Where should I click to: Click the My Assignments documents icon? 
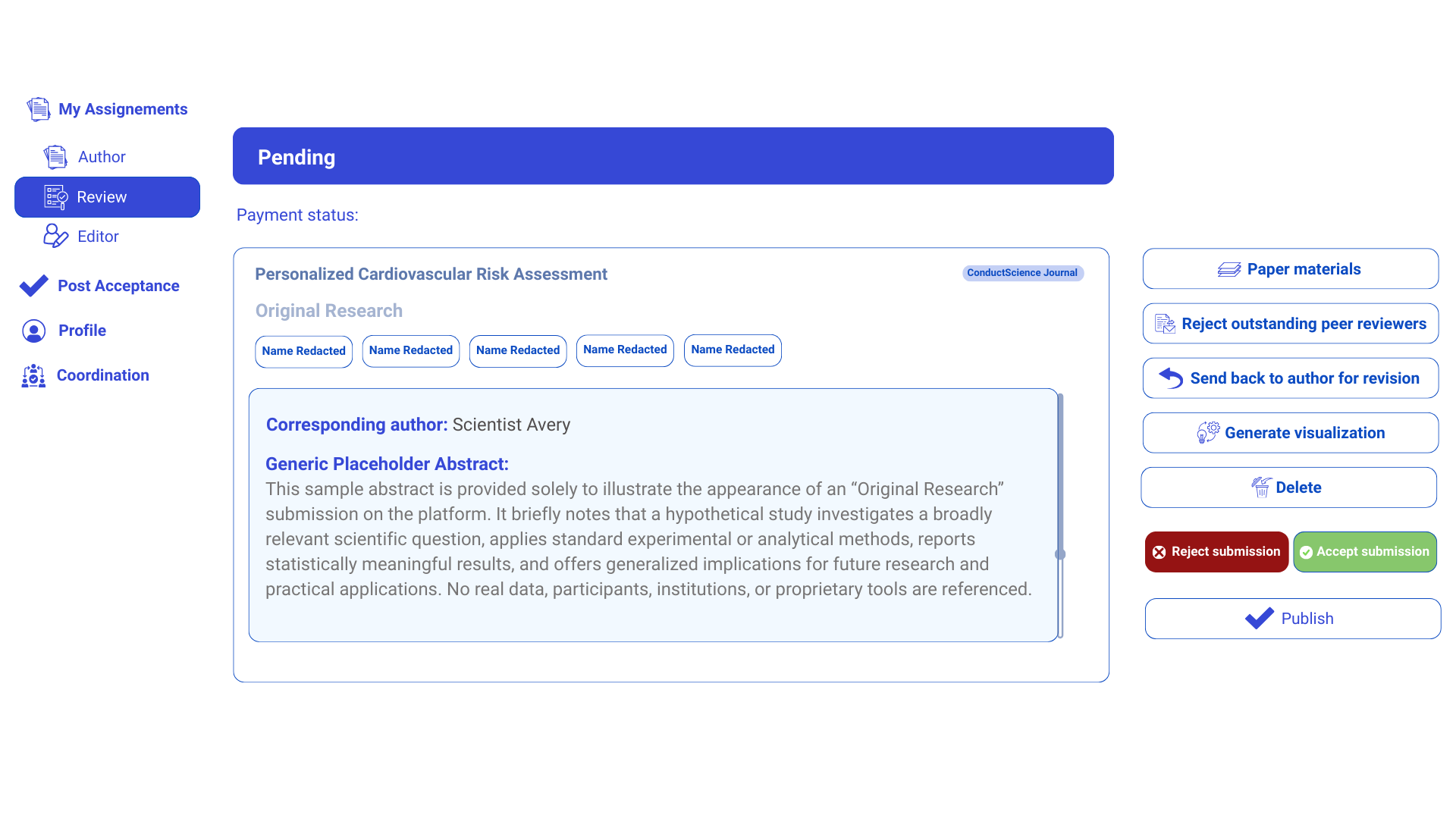(x=38, y=109)
